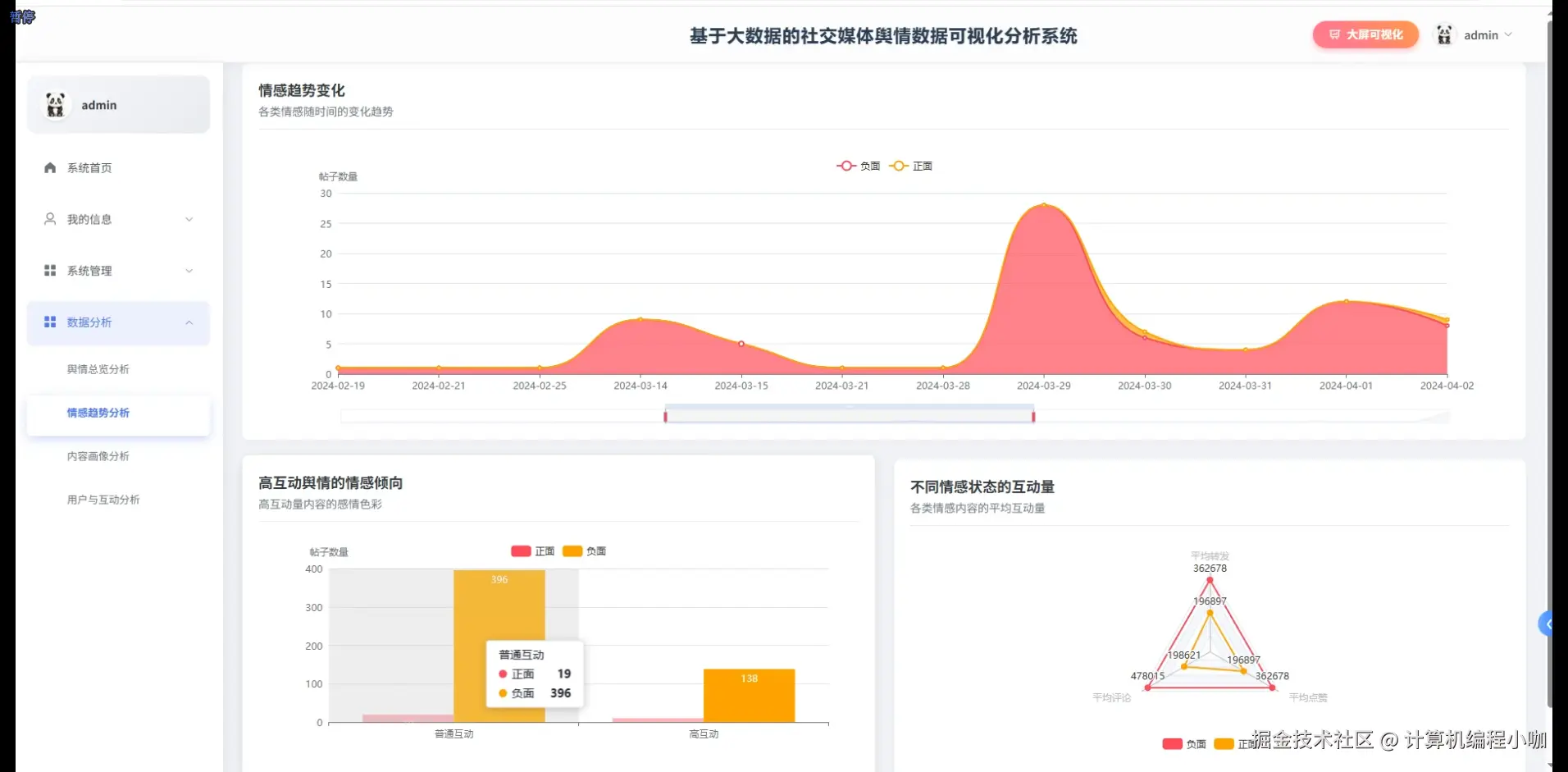This screenshot has height=772, width=1568.
Task: Click right handle of trend chart zoom slider
Action: click(x=1033, y=417)
